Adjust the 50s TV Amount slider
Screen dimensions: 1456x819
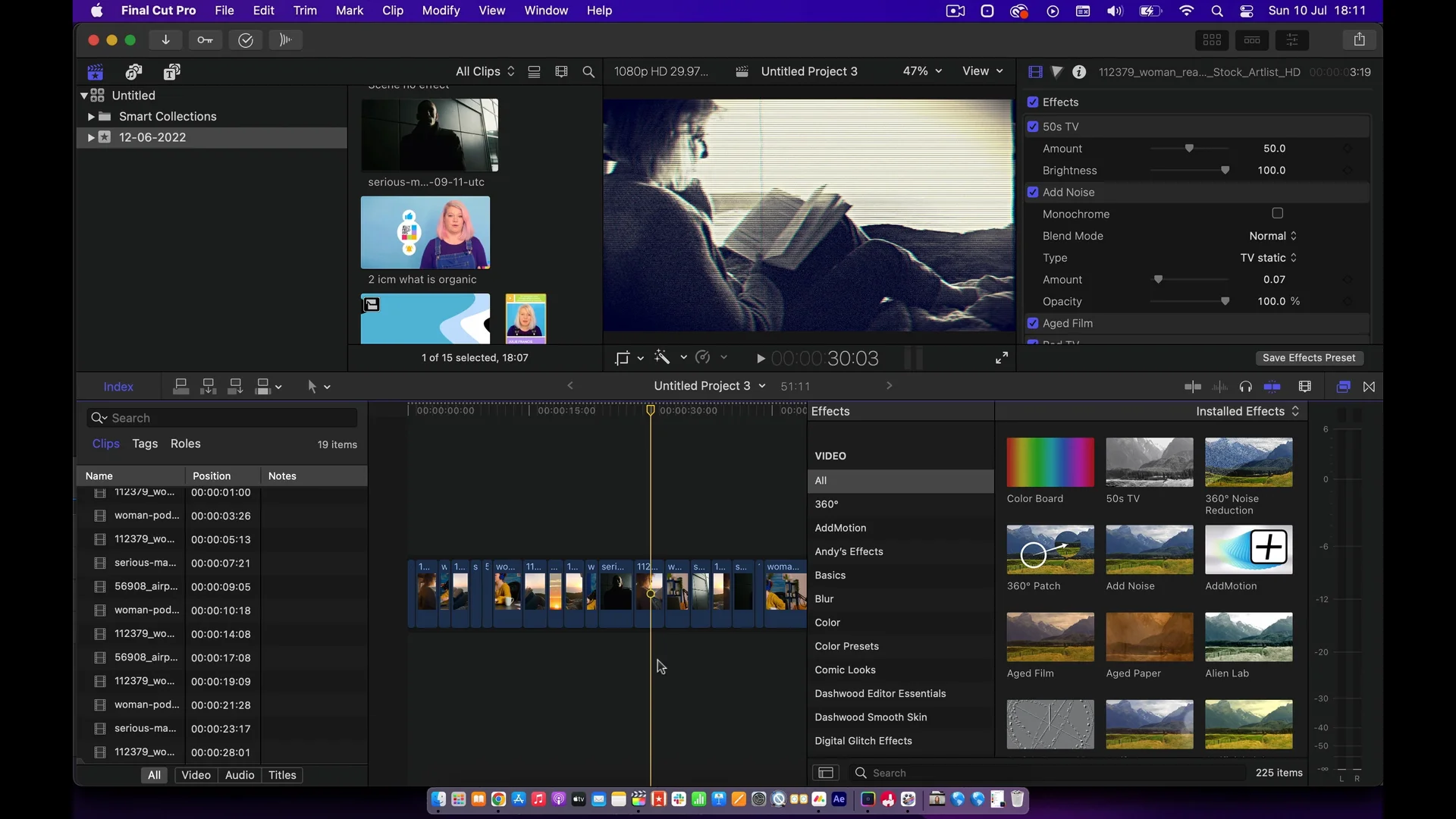click(x=1189, y=149)
